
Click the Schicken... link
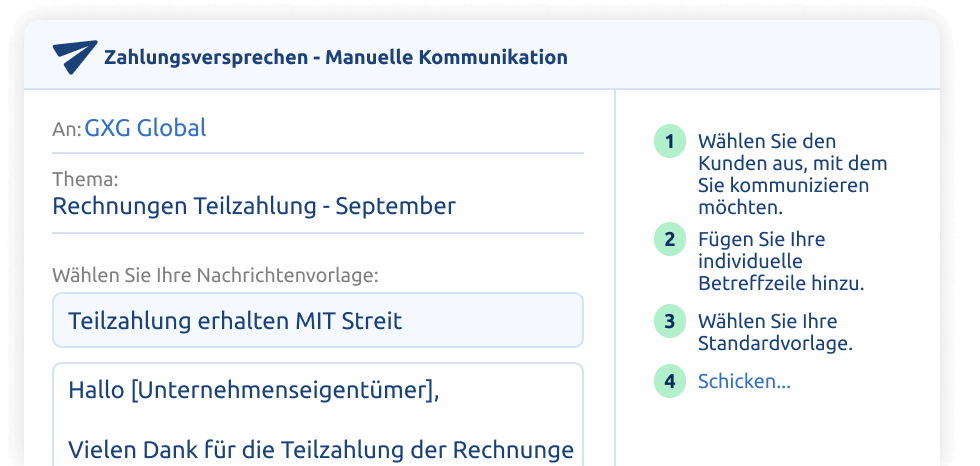click(x=744, y=381)
